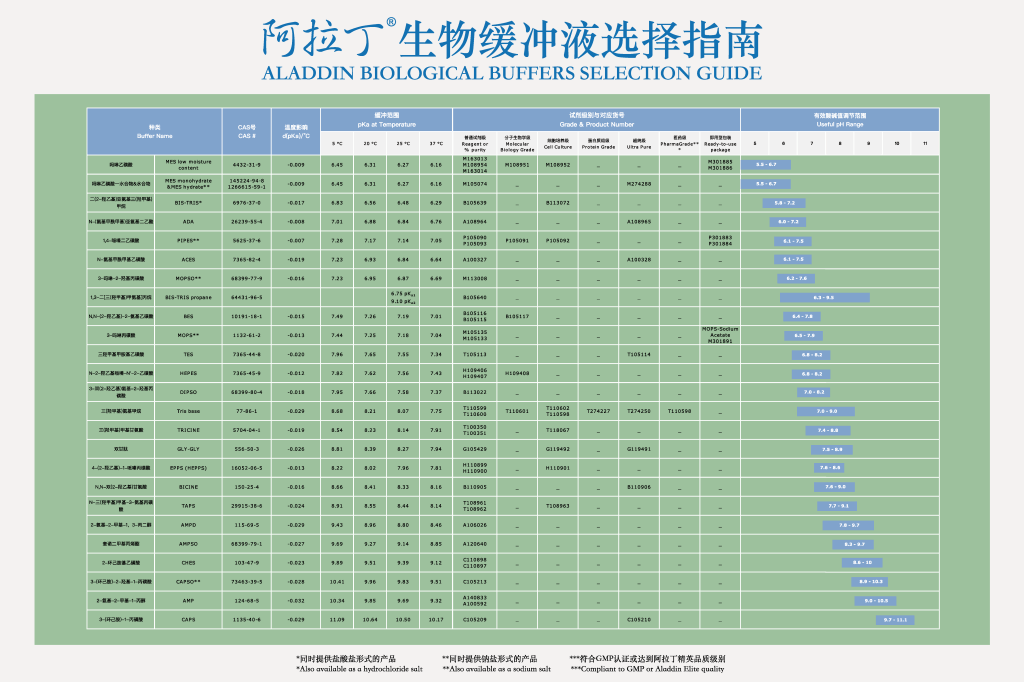Click the 'Grade & Product Number' header

click(596, 124)
